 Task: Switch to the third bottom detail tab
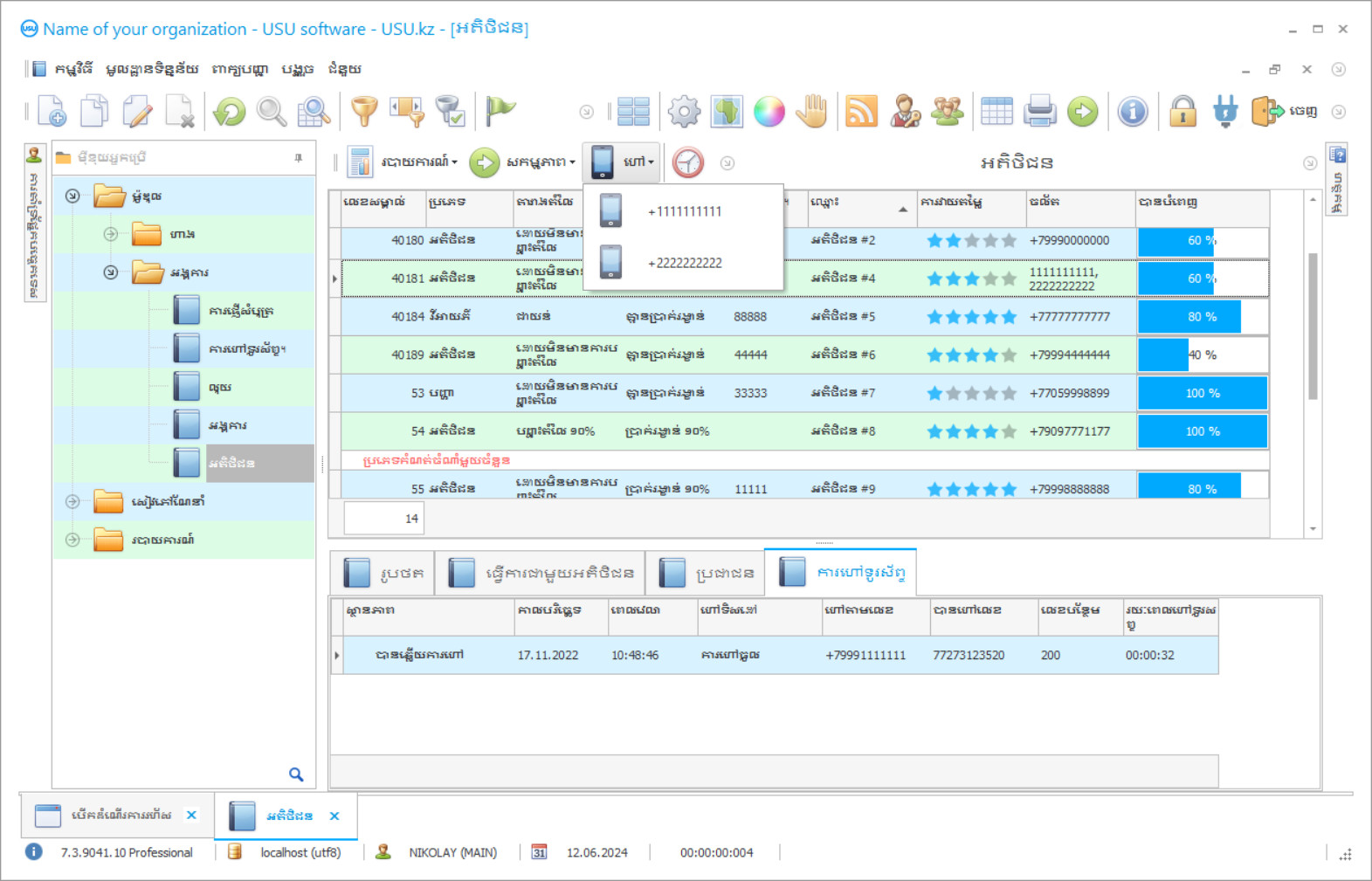[x=706, y=573]
